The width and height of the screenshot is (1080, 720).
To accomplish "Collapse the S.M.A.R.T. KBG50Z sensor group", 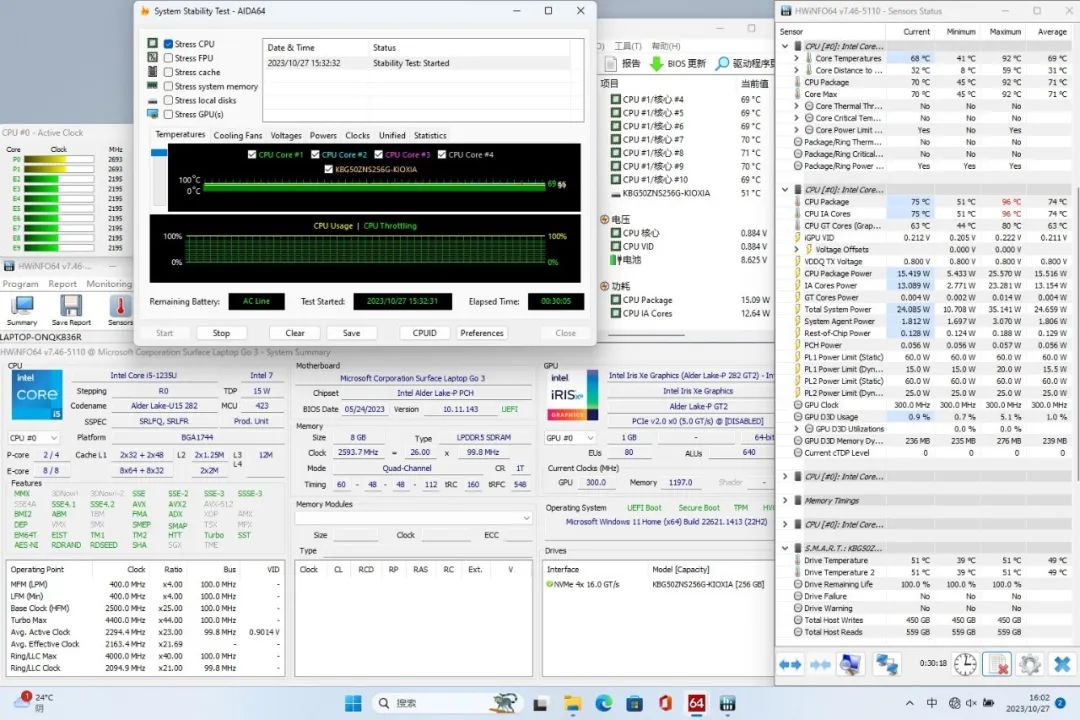I will point(785,548).
